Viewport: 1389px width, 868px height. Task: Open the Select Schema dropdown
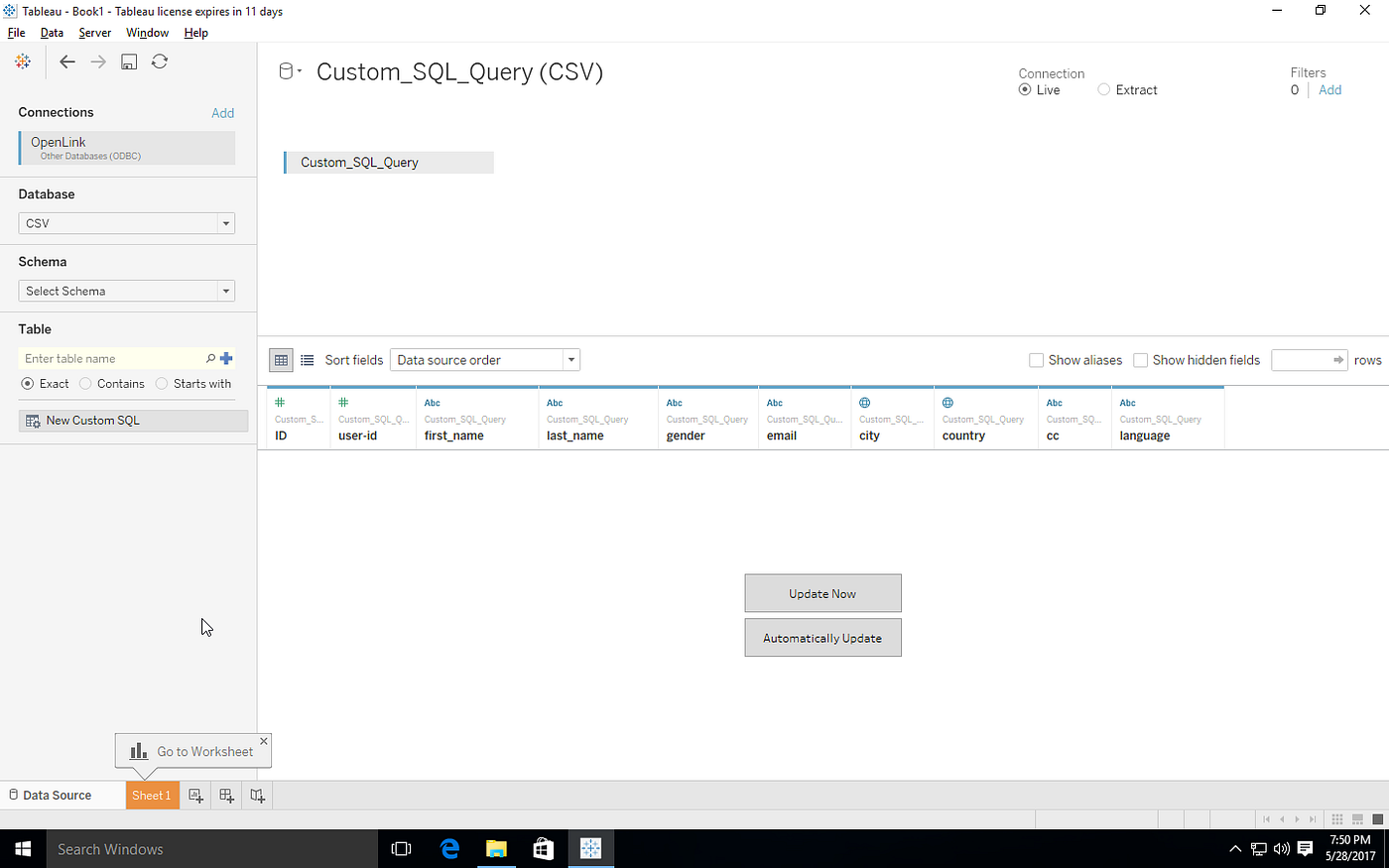226,291
